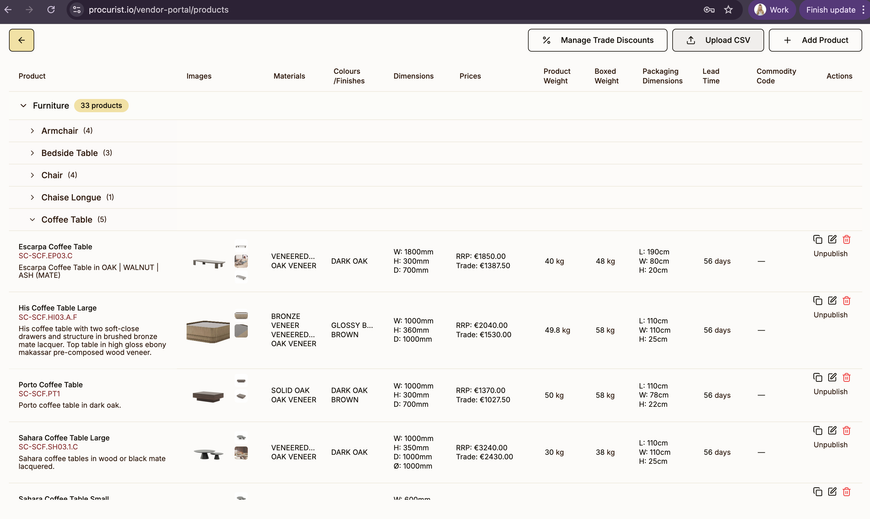Open Manage Trade Discounts
This screenshot has width=870, height=519.
(598, 40)
